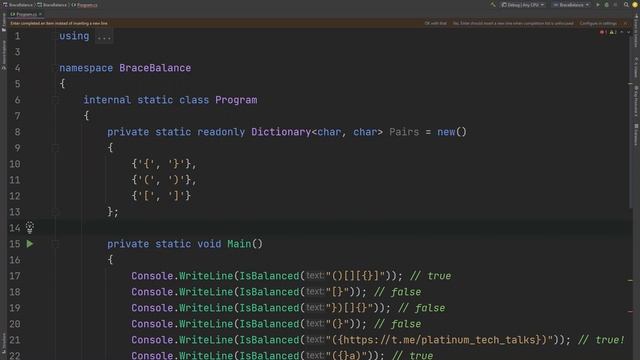Click the Search Everywhere magnifier icon
Image resolution: width=640 pixels, height=360 pixels.
pyautogui.click(x=626, y=5)
